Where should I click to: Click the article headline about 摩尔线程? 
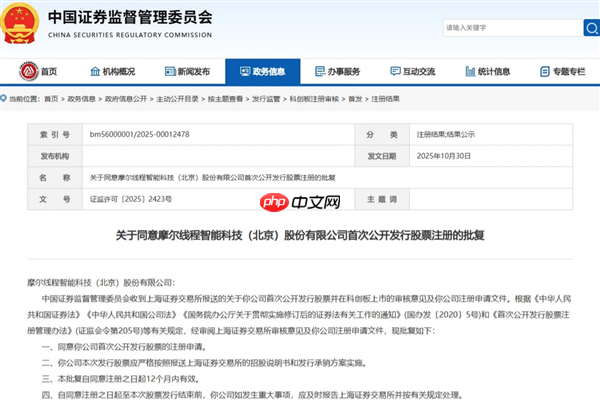[x=300, y=235]
